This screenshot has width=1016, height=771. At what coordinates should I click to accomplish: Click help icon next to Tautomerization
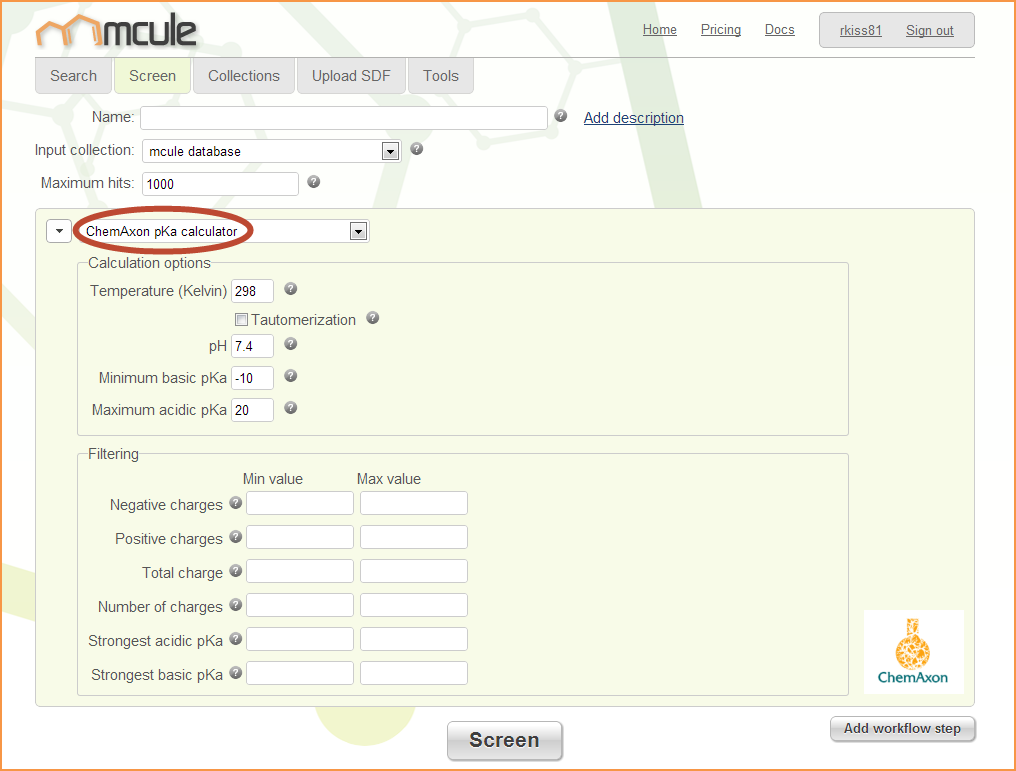373,318
